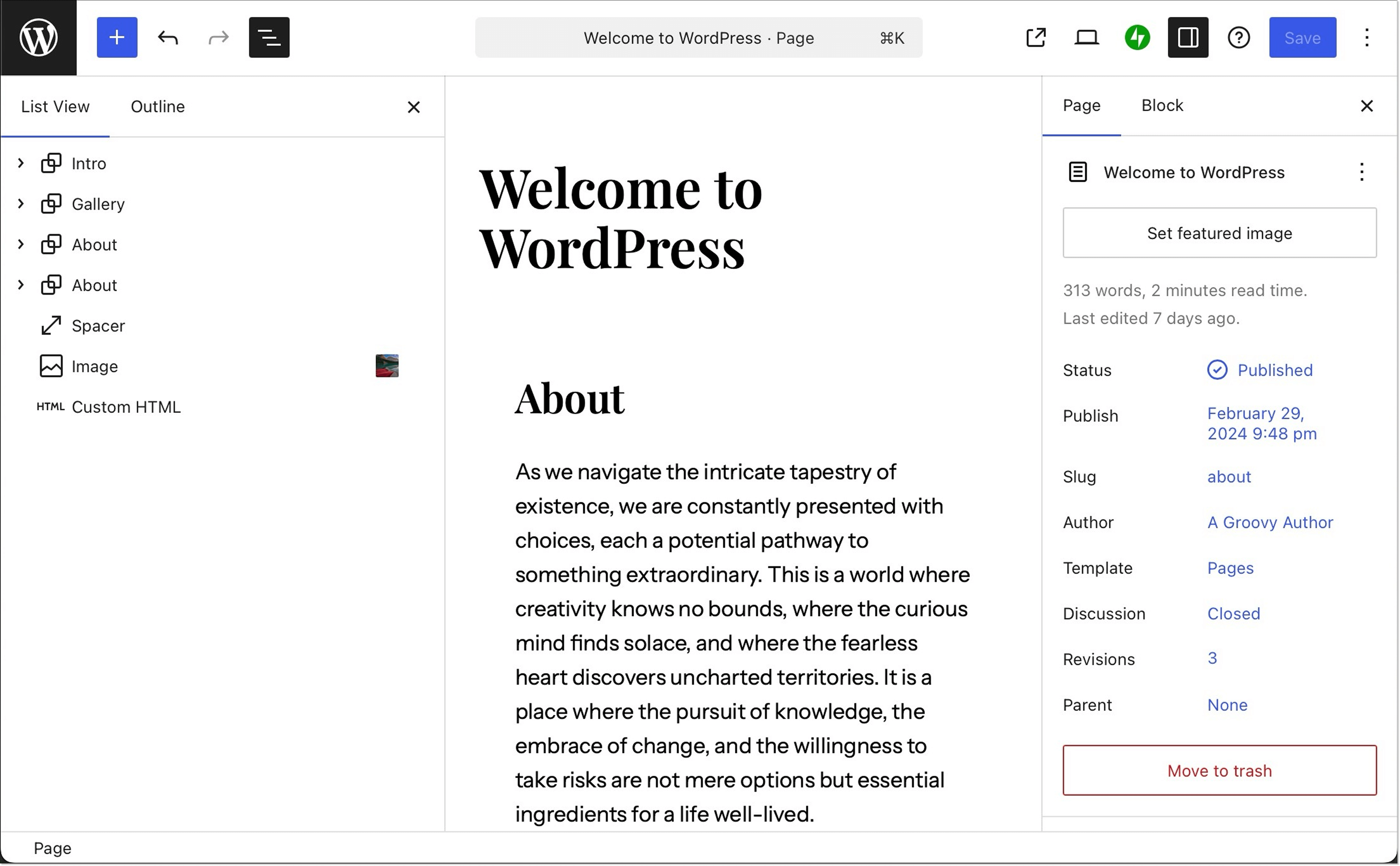Screen dimensions: 1400x866
Task: Undo the last change
Action: (168, 37)
